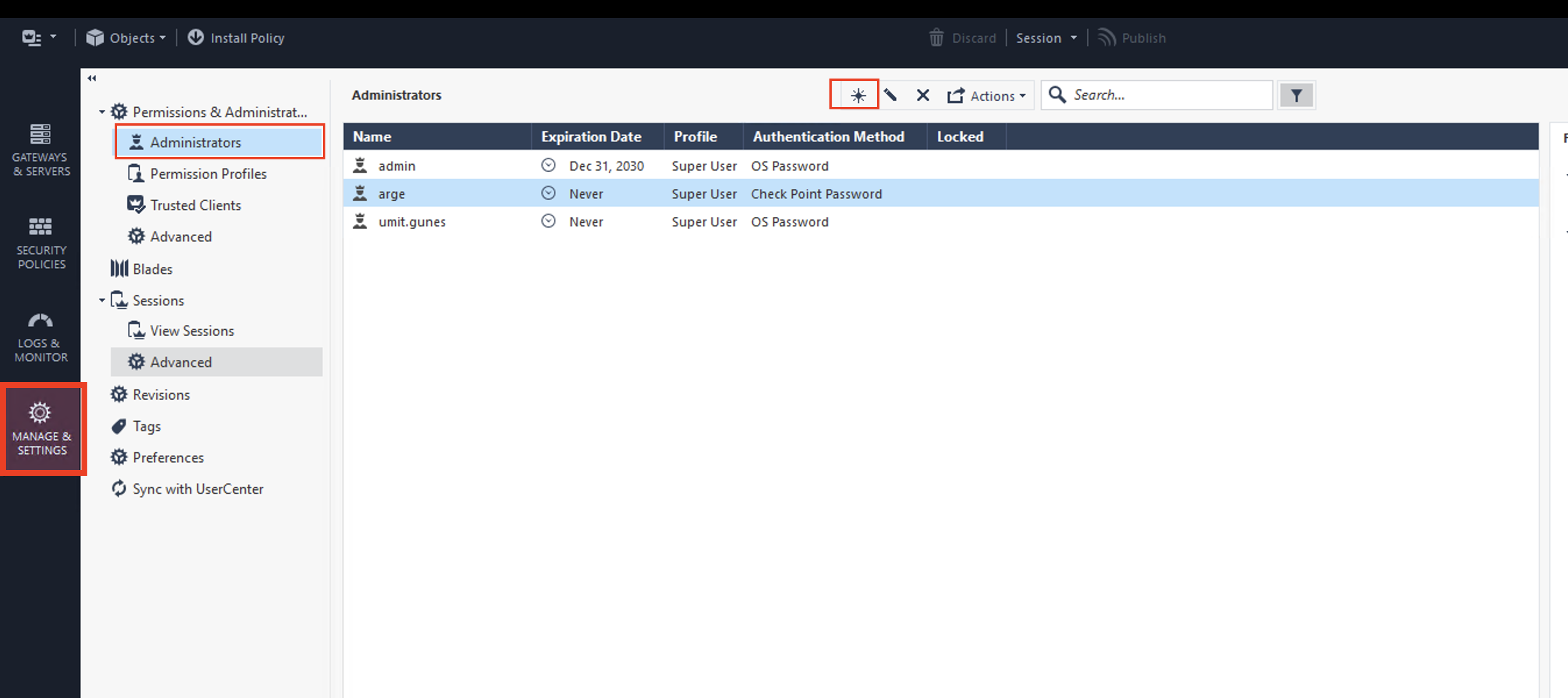Go to Security Policies view
Viewport: 1568px width, 698px height.
click(41, 243)
